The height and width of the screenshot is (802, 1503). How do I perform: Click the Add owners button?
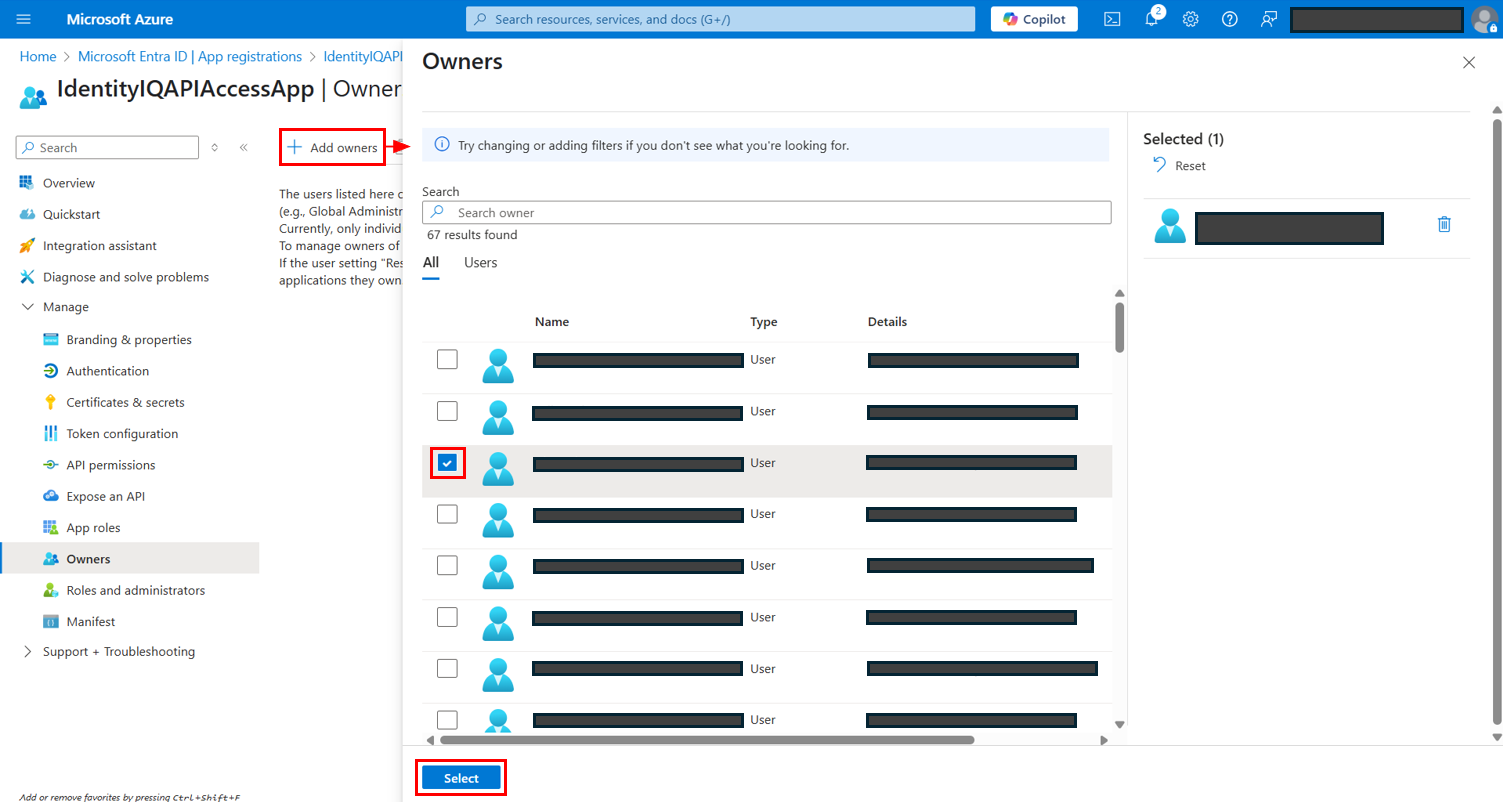pyautogui.click(x=333, y=148)
